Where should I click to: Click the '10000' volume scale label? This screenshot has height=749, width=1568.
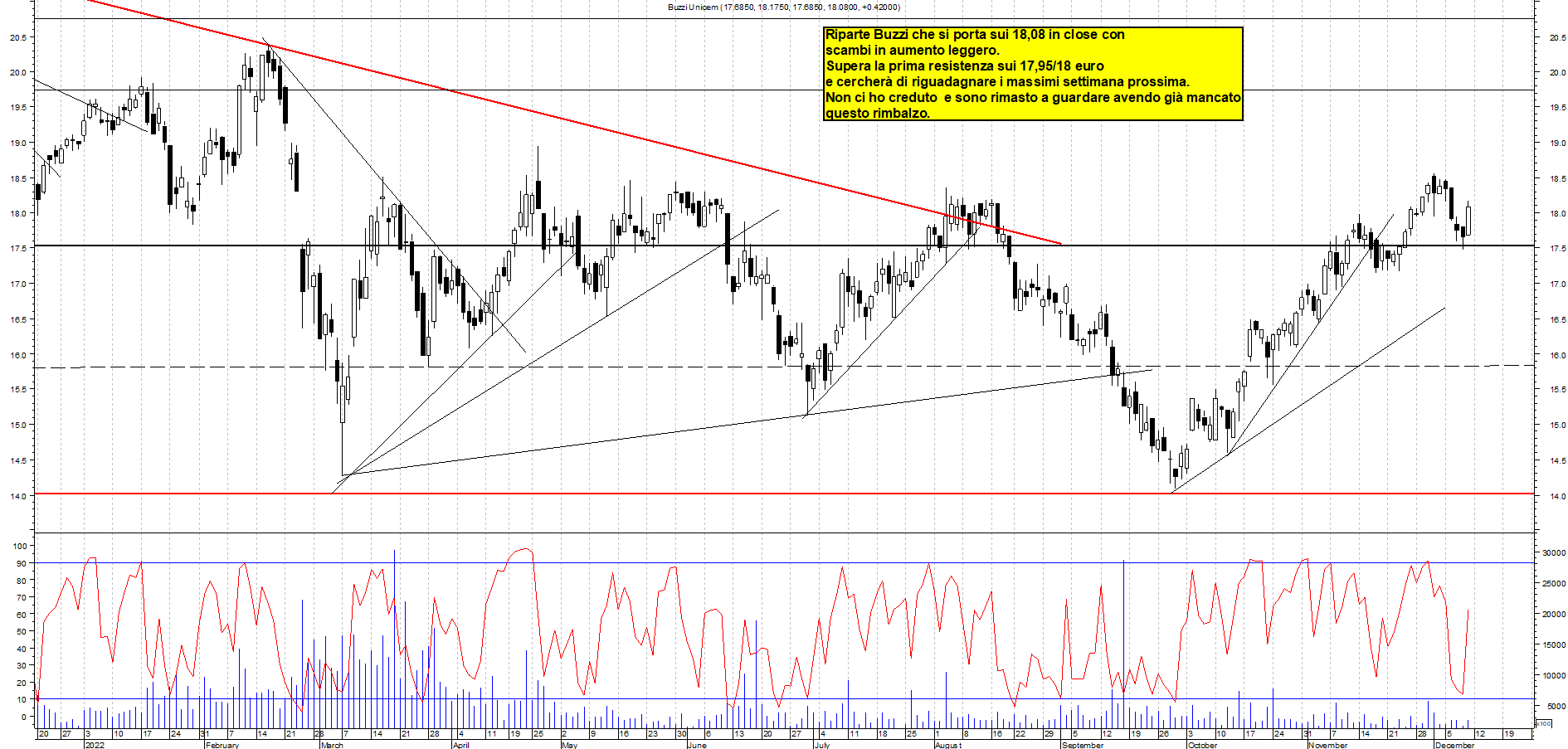coord(1554,675)
